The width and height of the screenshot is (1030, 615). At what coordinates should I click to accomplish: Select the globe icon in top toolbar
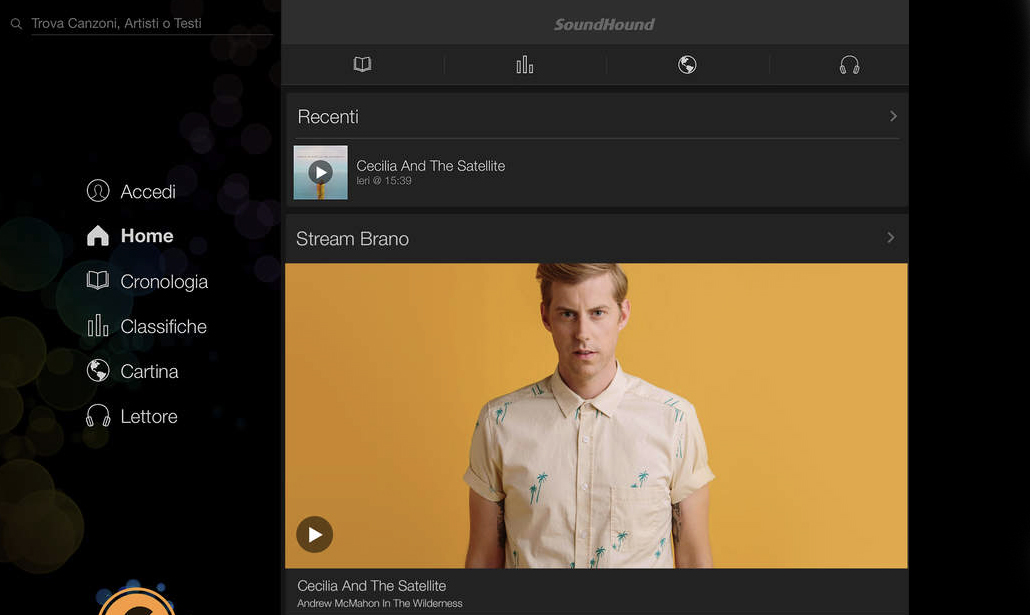(687, 65)
